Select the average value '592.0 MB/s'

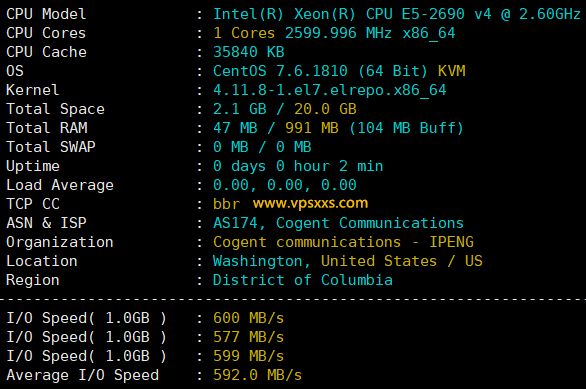[257, 375]
